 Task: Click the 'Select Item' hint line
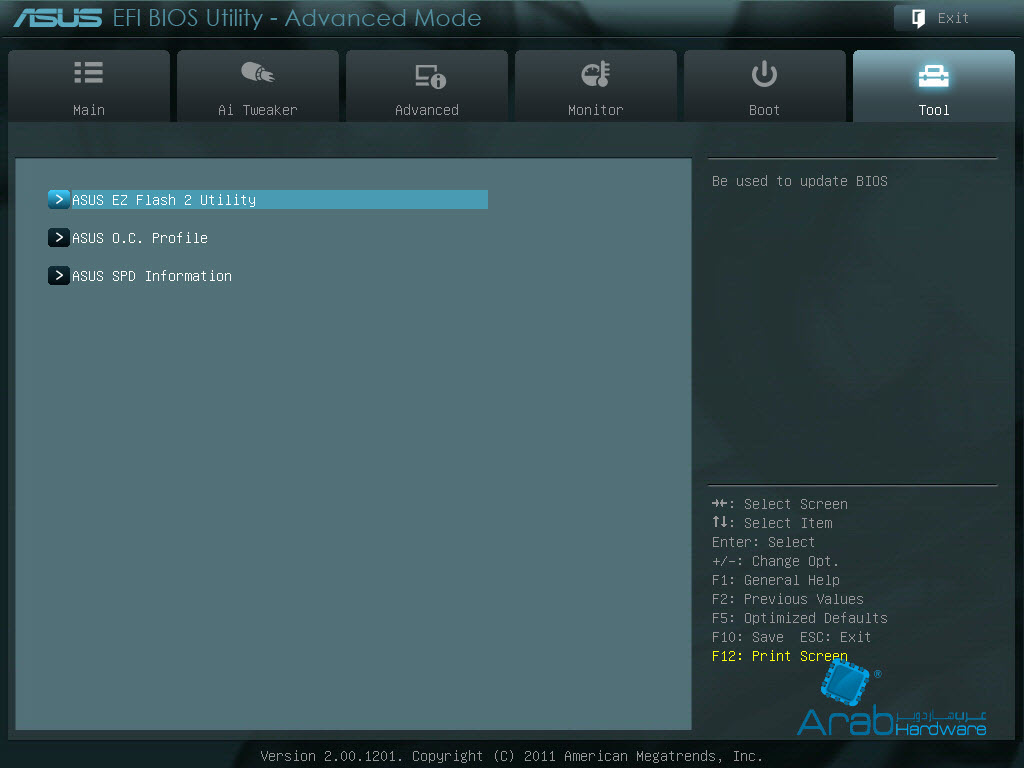click(772, 523)
